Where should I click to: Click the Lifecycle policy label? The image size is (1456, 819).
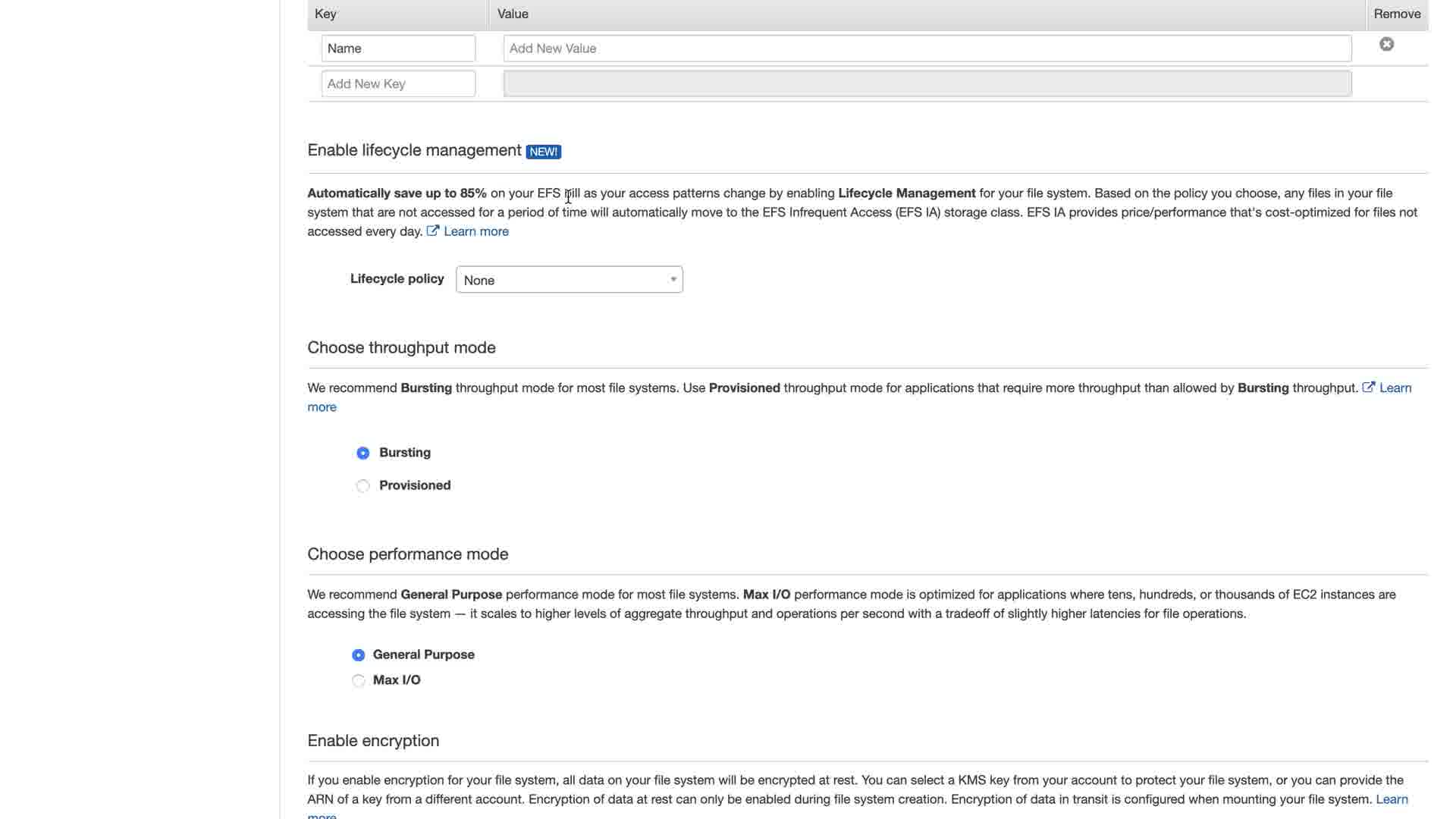point(397,279)
